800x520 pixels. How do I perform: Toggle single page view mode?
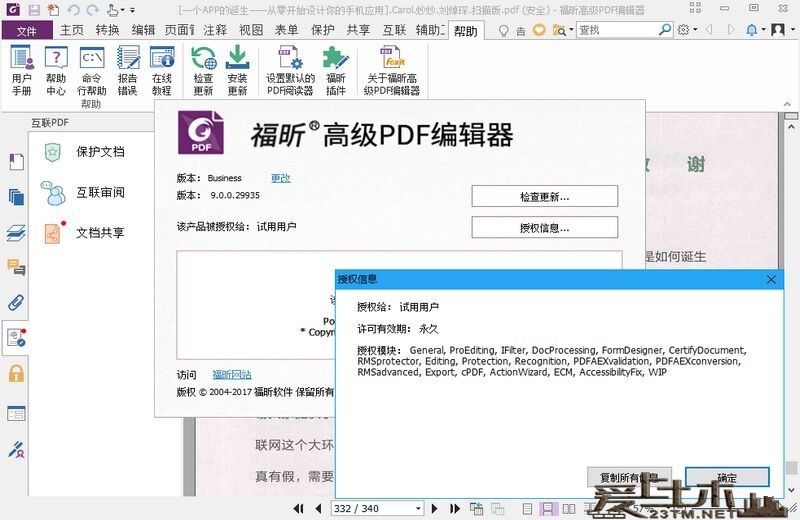click(x=528, y=509)
